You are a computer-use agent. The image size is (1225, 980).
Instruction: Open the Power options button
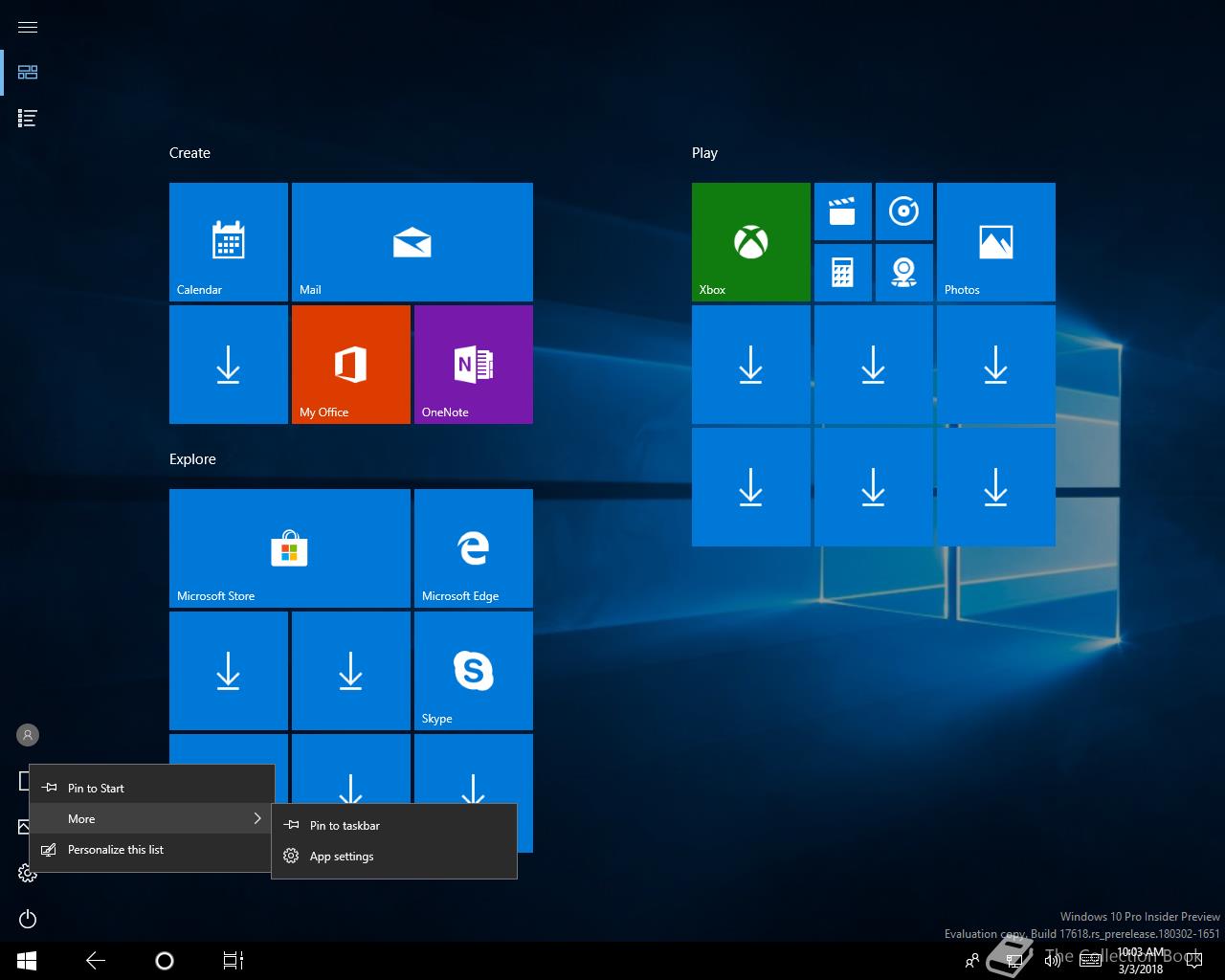coord(28,919)
